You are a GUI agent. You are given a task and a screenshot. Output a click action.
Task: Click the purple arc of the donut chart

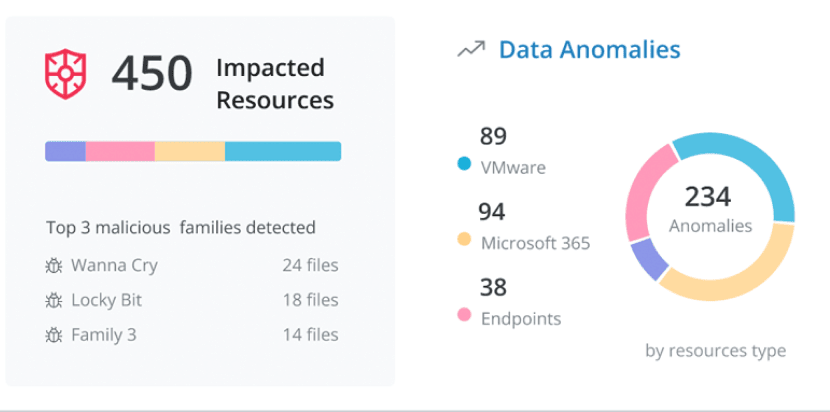(648, 258)
